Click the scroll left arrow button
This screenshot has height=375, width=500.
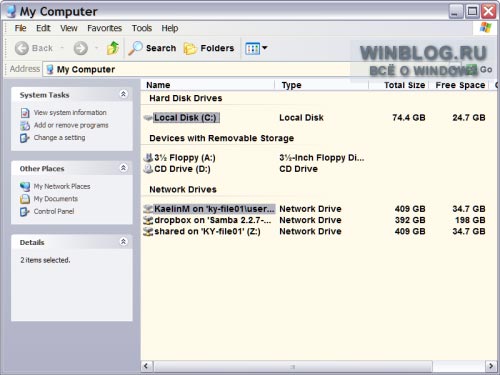click(146, 366)
